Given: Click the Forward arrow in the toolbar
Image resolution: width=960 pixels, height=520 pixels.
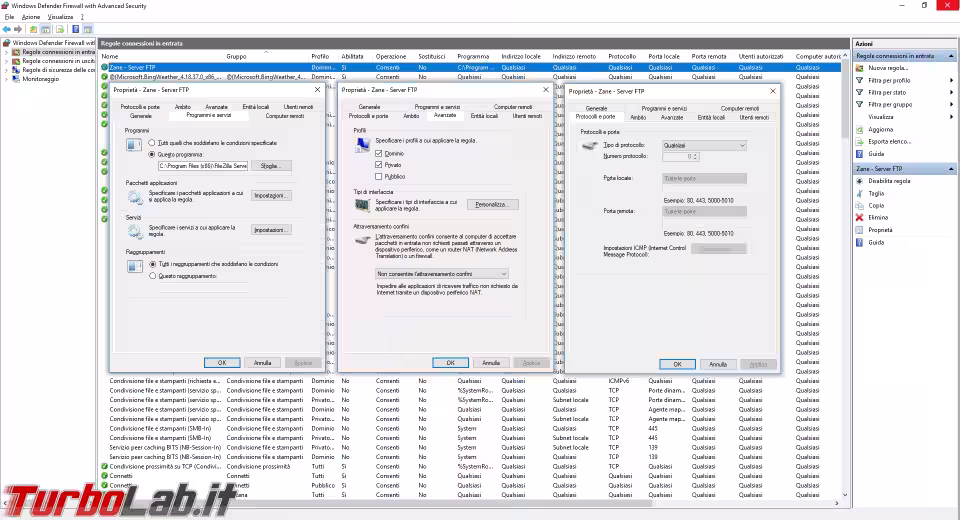Looking at the screenshot, I should point(18,29).
